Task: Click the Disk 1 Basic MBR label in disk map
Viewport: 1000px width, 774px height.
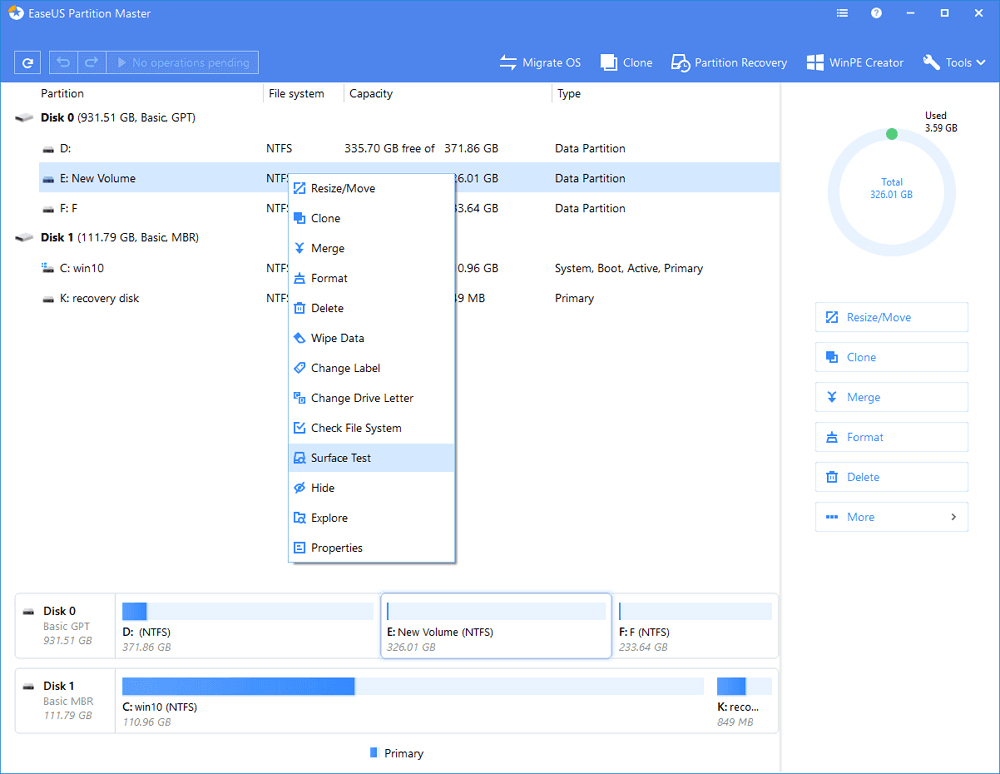Action: click(x=66, y=700)
